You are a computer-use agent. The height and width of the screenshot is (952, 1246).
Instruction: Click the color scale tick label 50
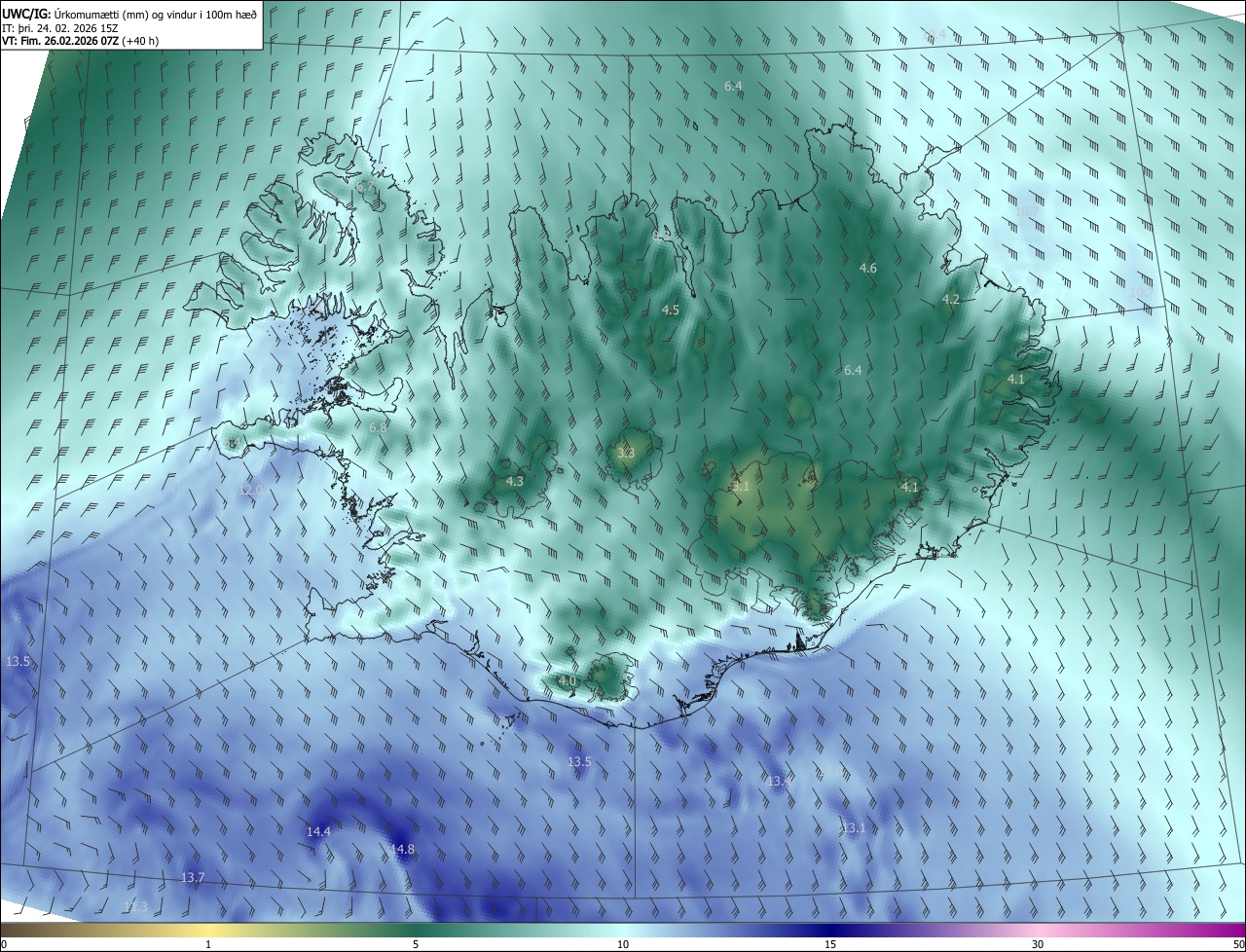[x=1238, y=944]
